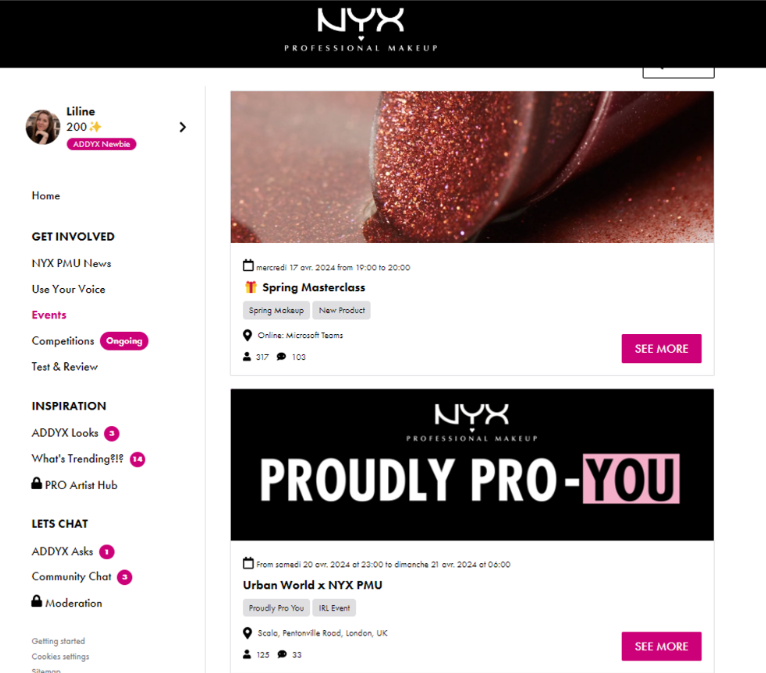Open the Cookies settings link
766x673 pixels.
point(61,656)
